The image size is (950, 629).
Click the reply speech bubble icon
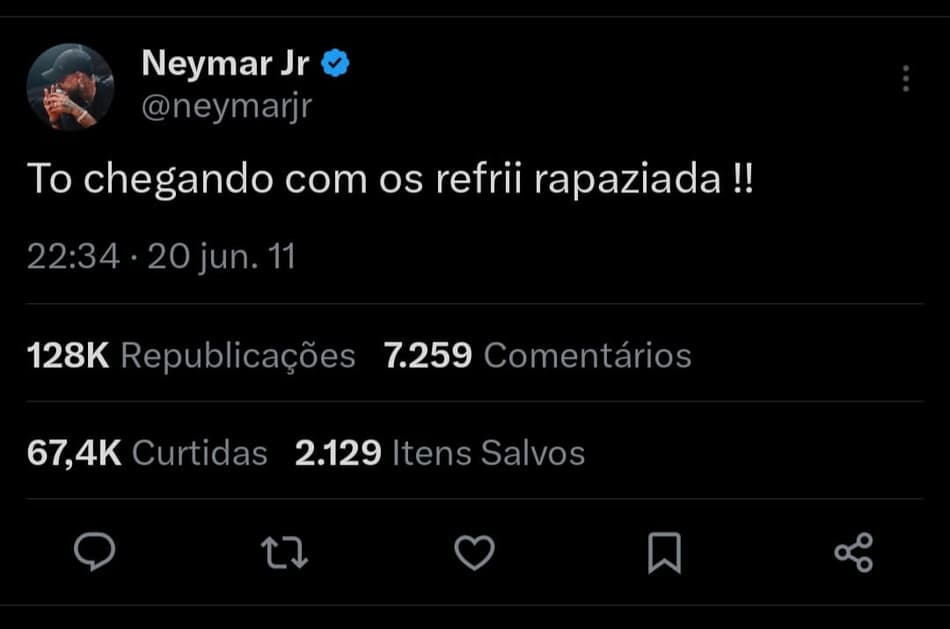pos(95,552)
